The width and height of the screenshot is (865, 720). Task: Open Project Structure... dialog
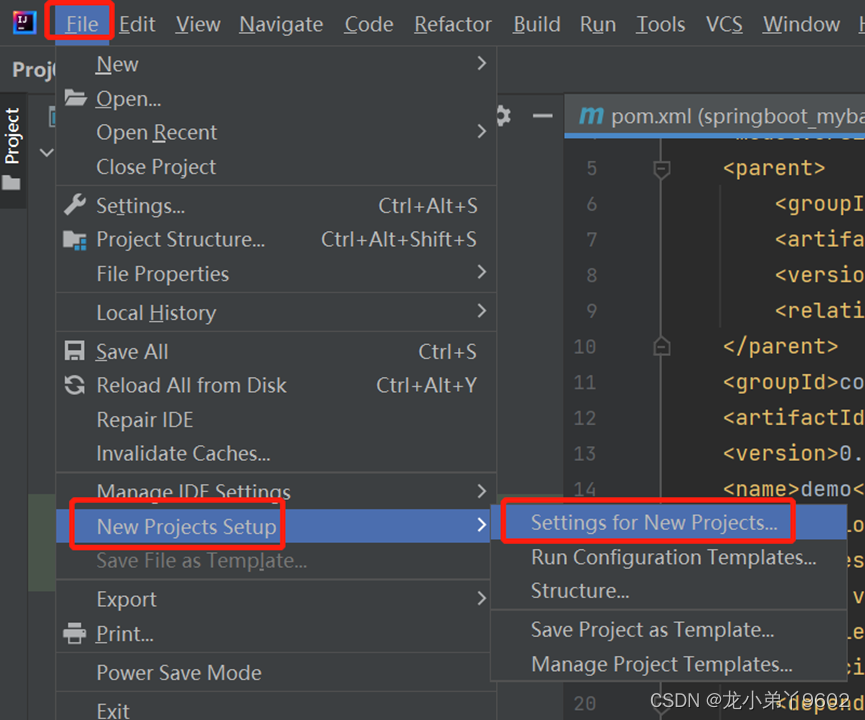click(276, 239)
